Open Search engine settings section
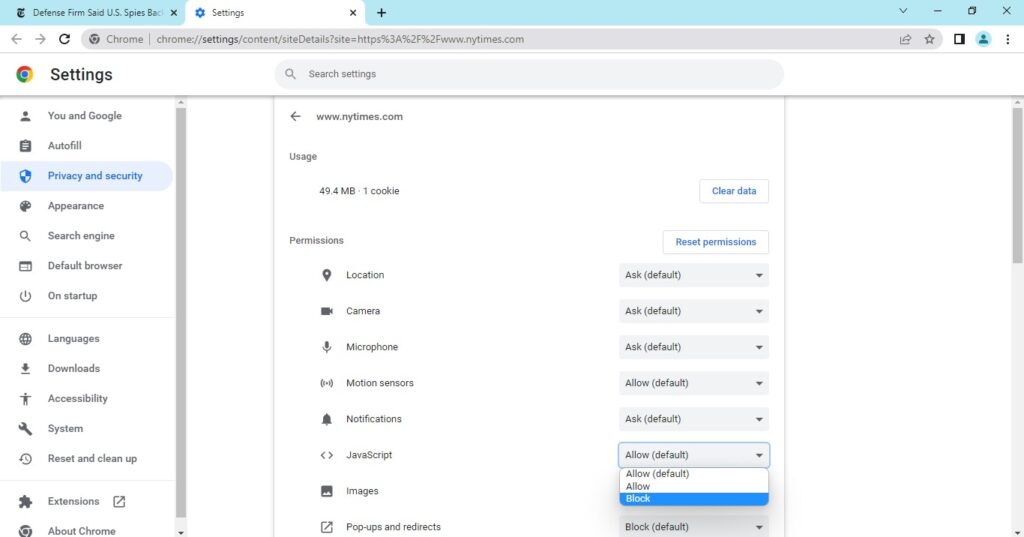This screenshot has height=537, width=1024. [81, 236]
